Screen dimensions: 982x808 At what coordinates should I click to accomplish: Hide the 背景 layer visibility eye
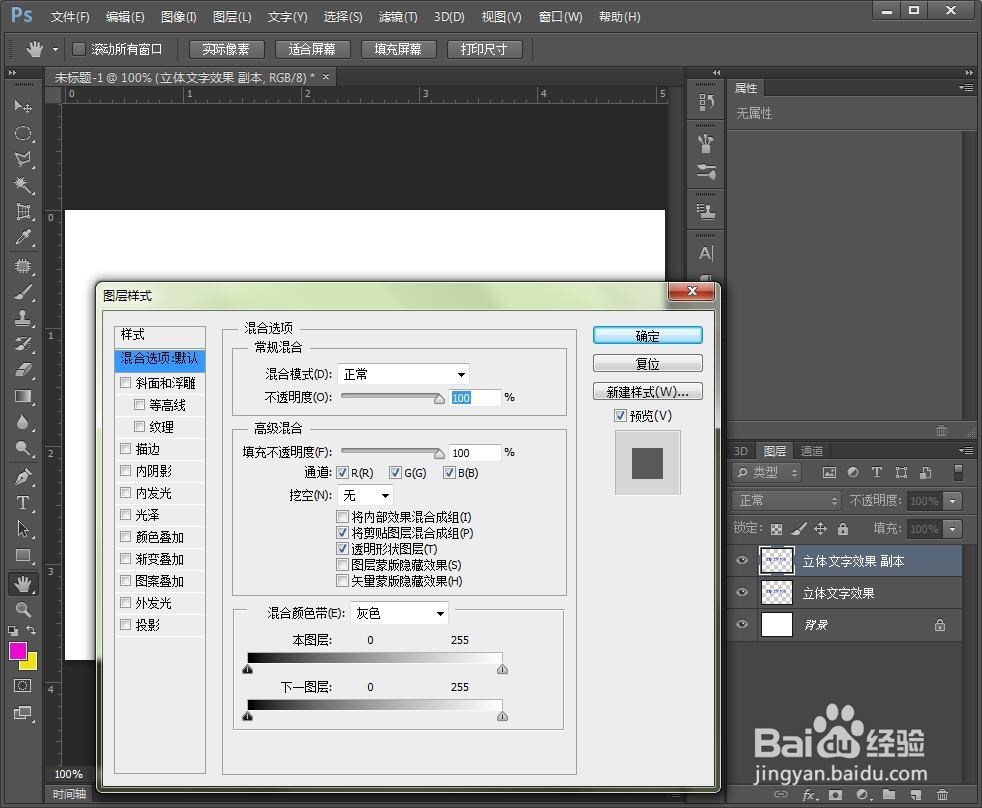click(741, 625)
